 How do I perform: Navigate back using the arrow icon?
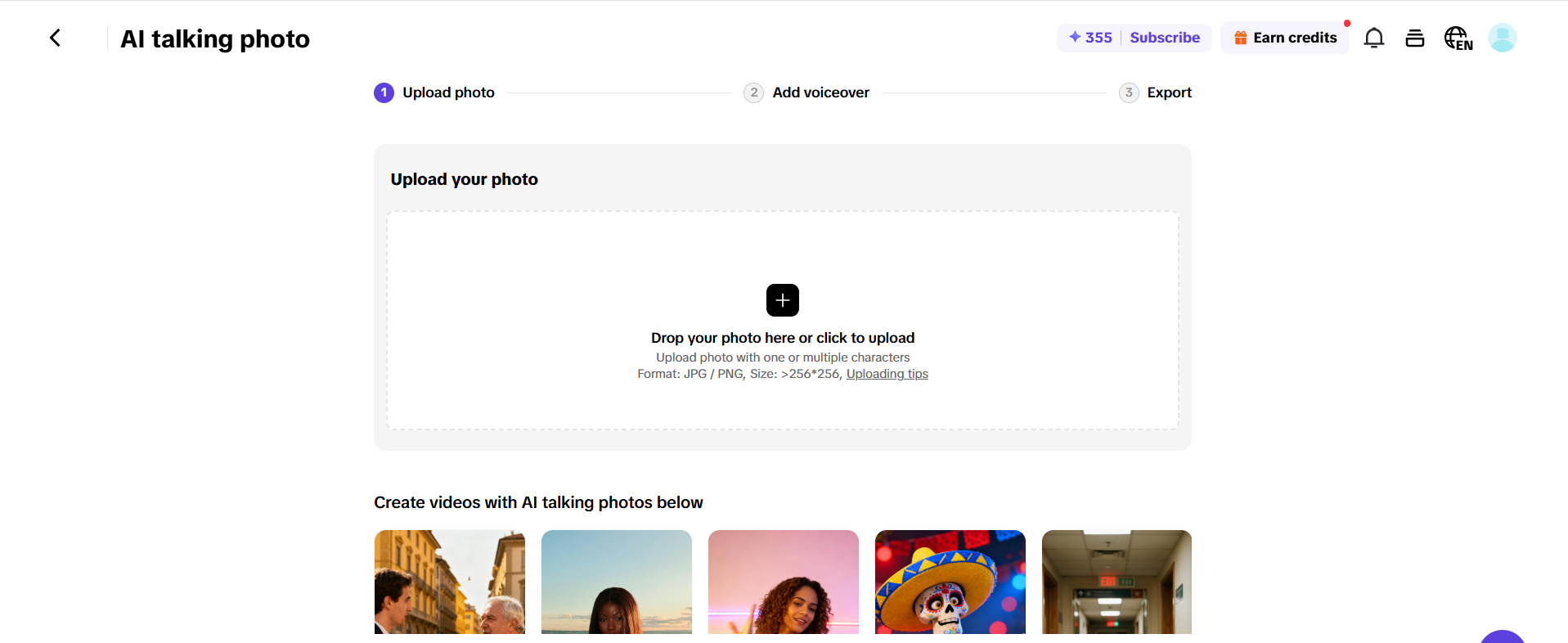click(55, 38)
